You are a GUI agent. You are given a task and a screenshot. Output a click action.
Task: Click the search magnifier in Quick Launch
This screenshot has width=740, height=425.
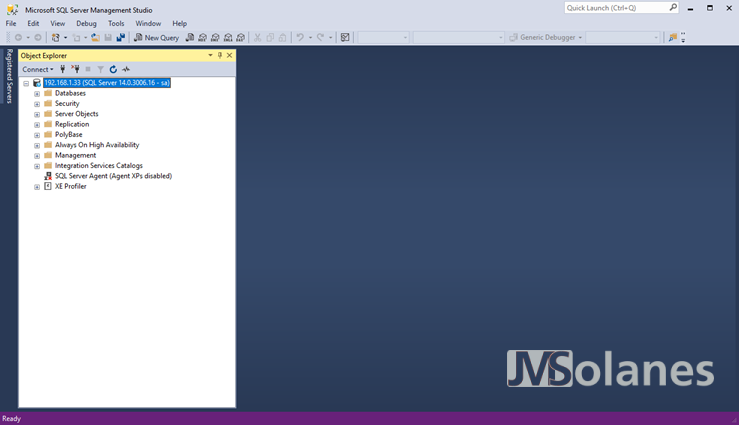pyautogui.click(x=673, y=8)
